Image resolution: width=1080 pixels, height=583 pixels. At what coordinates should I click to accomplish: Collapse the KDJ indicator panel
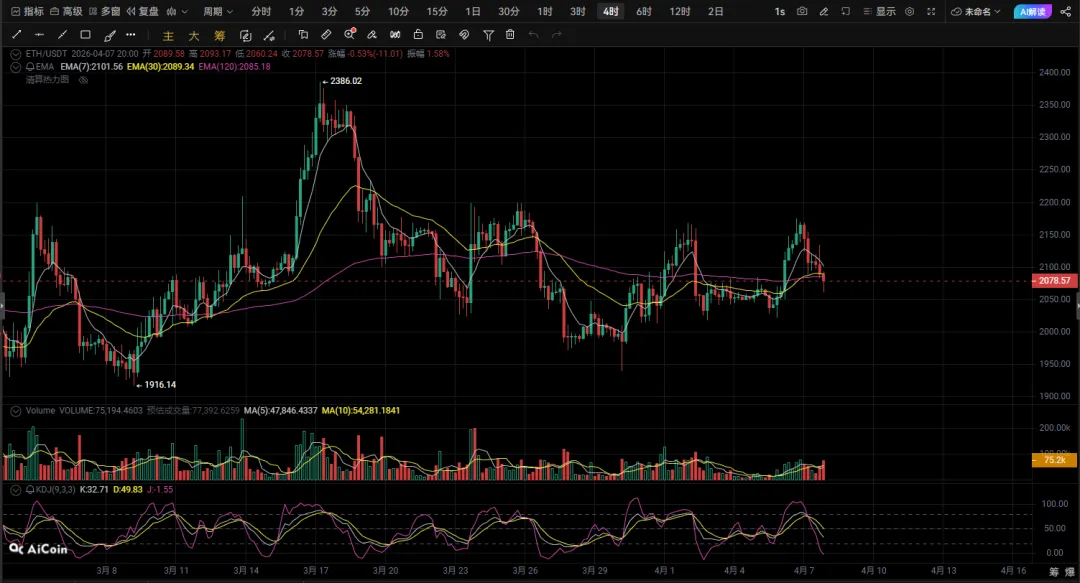[16, 489]
